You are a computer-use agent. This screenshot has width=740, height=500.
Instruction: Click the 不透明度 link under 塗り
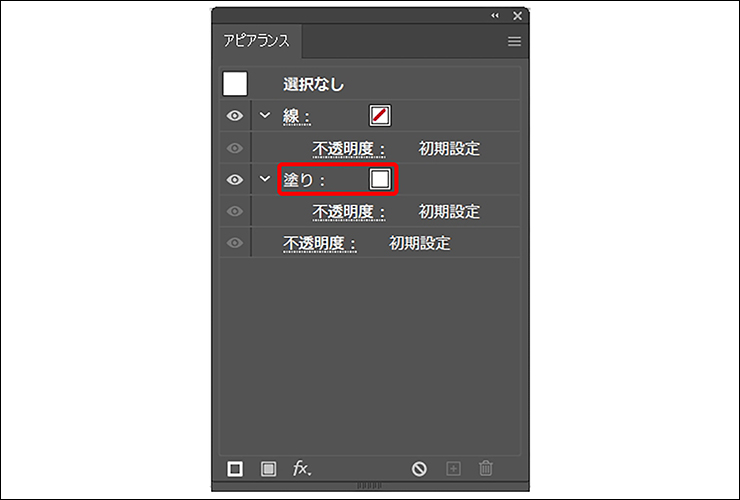[x=349, y=212]
